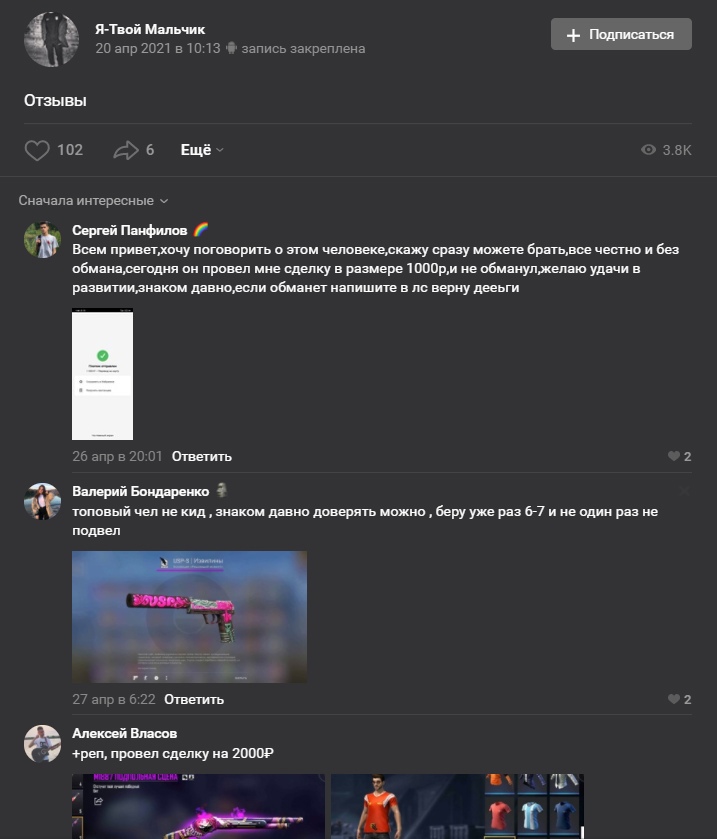Viewport: 717px width, 839px height.
Task: Open the Сначала интересные sort dropdown
Action: coord(93,201)
